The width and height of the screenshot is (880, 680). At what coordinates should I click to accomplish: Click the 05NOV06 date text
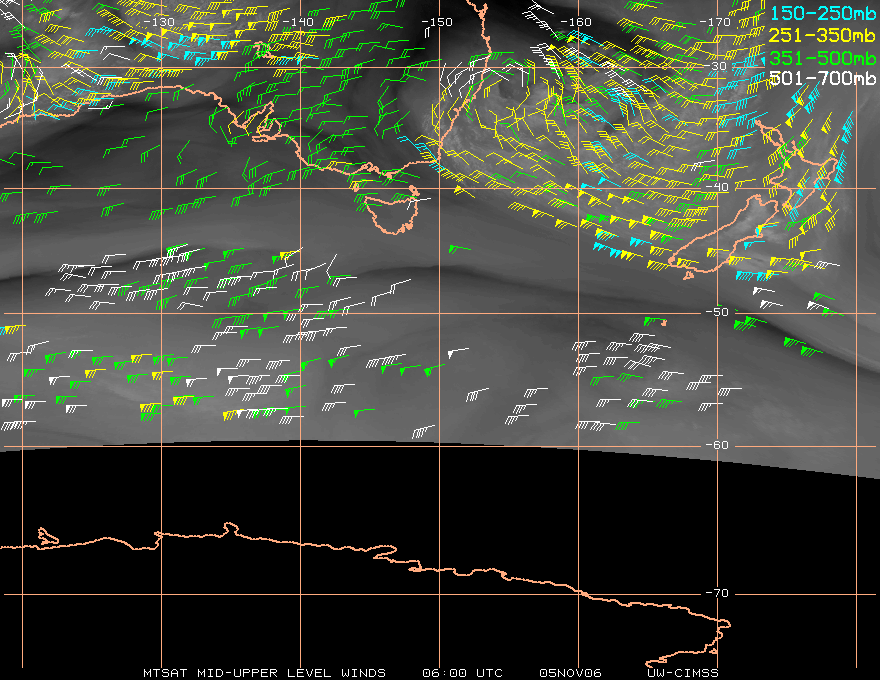coord(570,673)
